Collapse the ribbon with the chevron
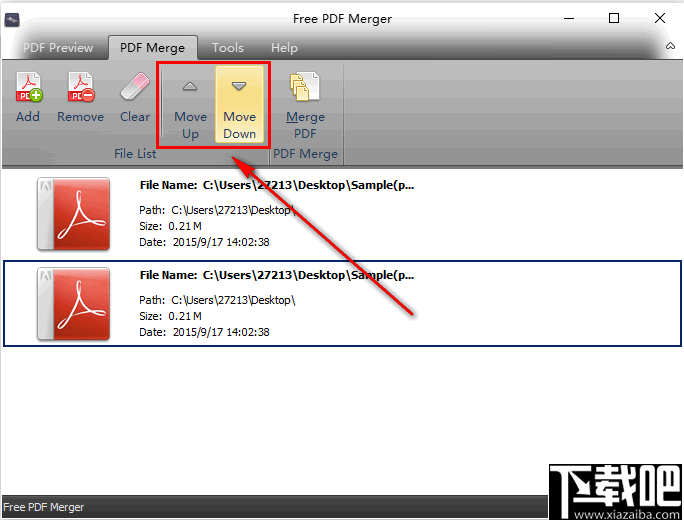Image resolution: width=684 pixels, height=520 pixels. [x=670, y=46]
